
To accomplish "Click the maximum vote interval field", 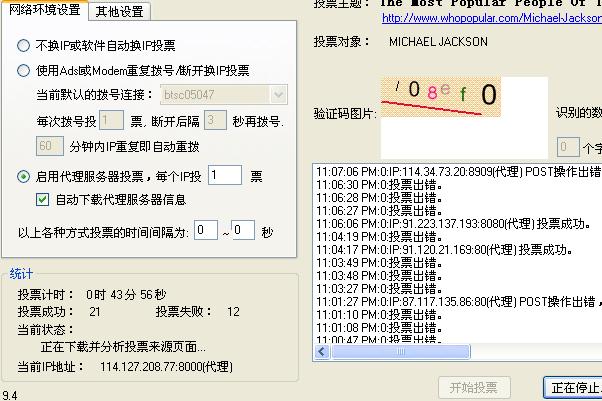I will click(243, 231).
